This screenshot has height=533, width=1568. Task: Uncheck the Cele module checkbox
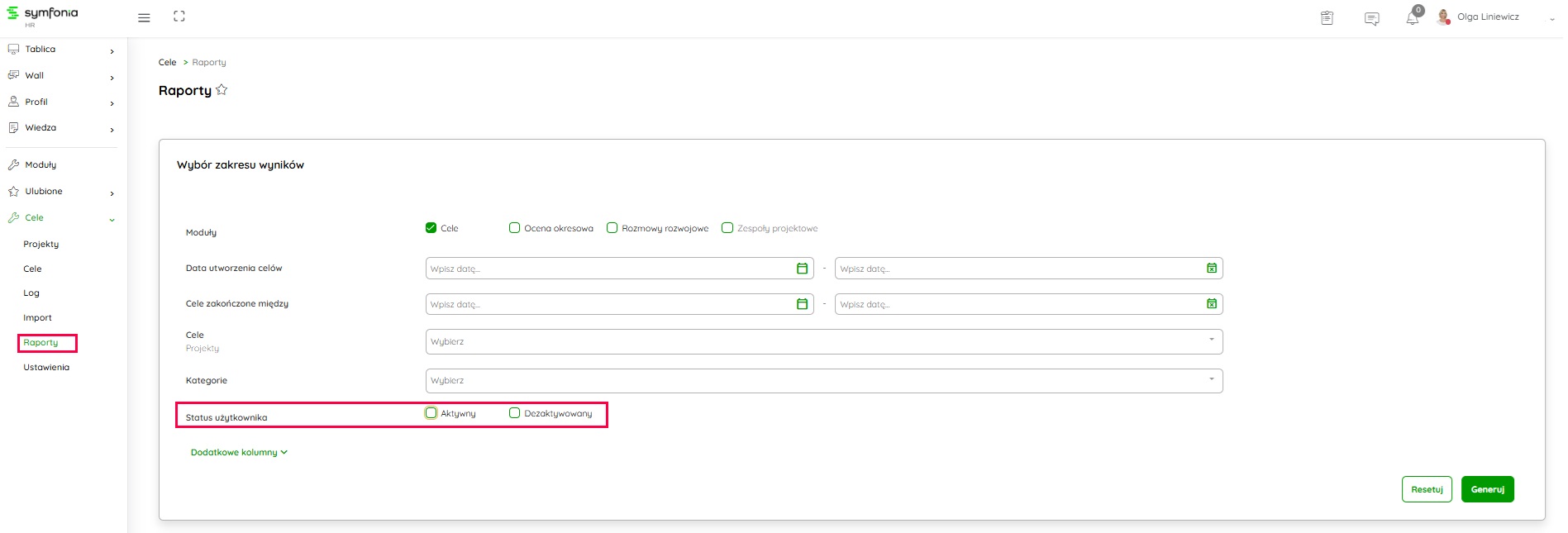coord(431,228)
